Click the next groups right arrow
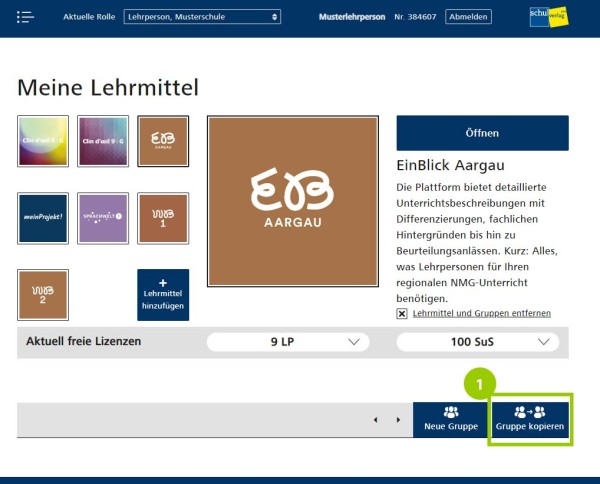600x484 pixels. click(x=398, y=420)
